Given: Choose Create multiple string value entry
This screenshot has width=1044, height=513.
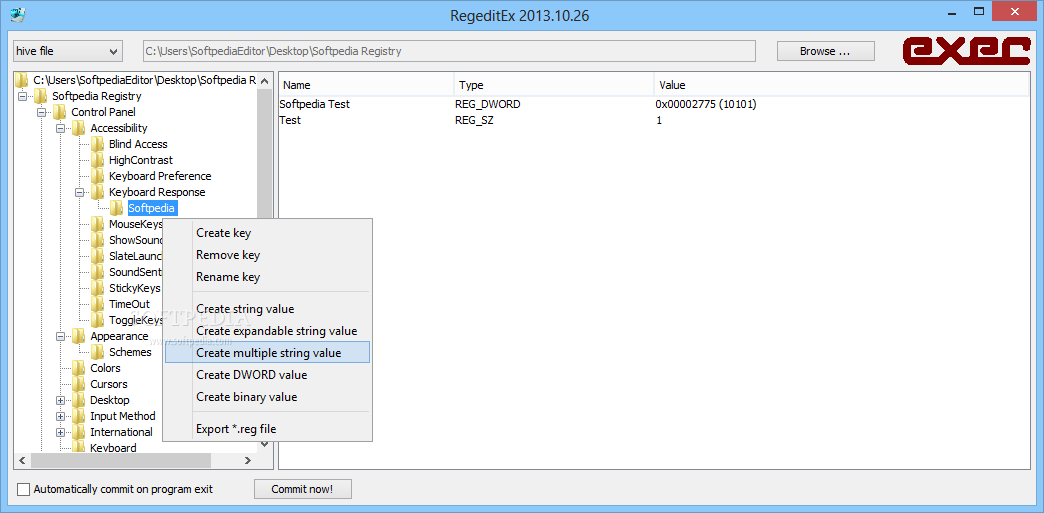Looking at the screenshot, I should [267, 353].
